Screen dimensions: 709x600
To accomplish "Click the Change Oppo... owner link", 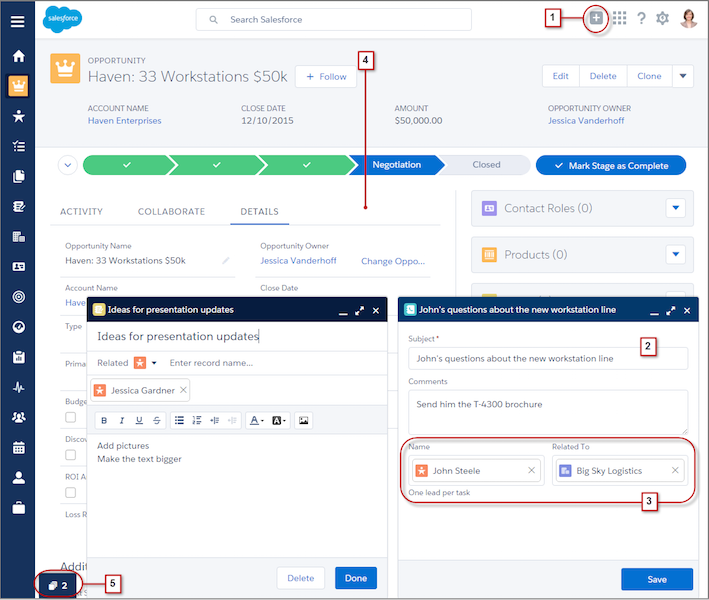I will coord(393,261).
